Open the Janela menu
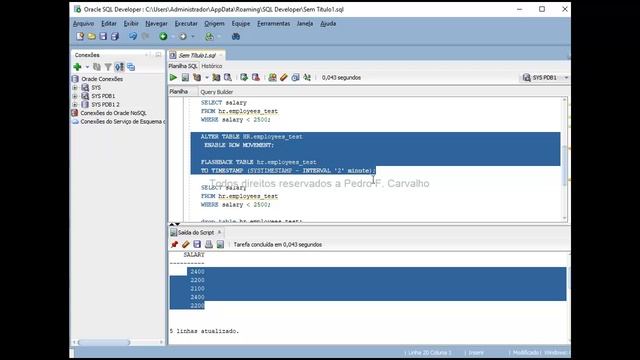The height and width of the screenshot is (360, 640). (x=304, y=23)
